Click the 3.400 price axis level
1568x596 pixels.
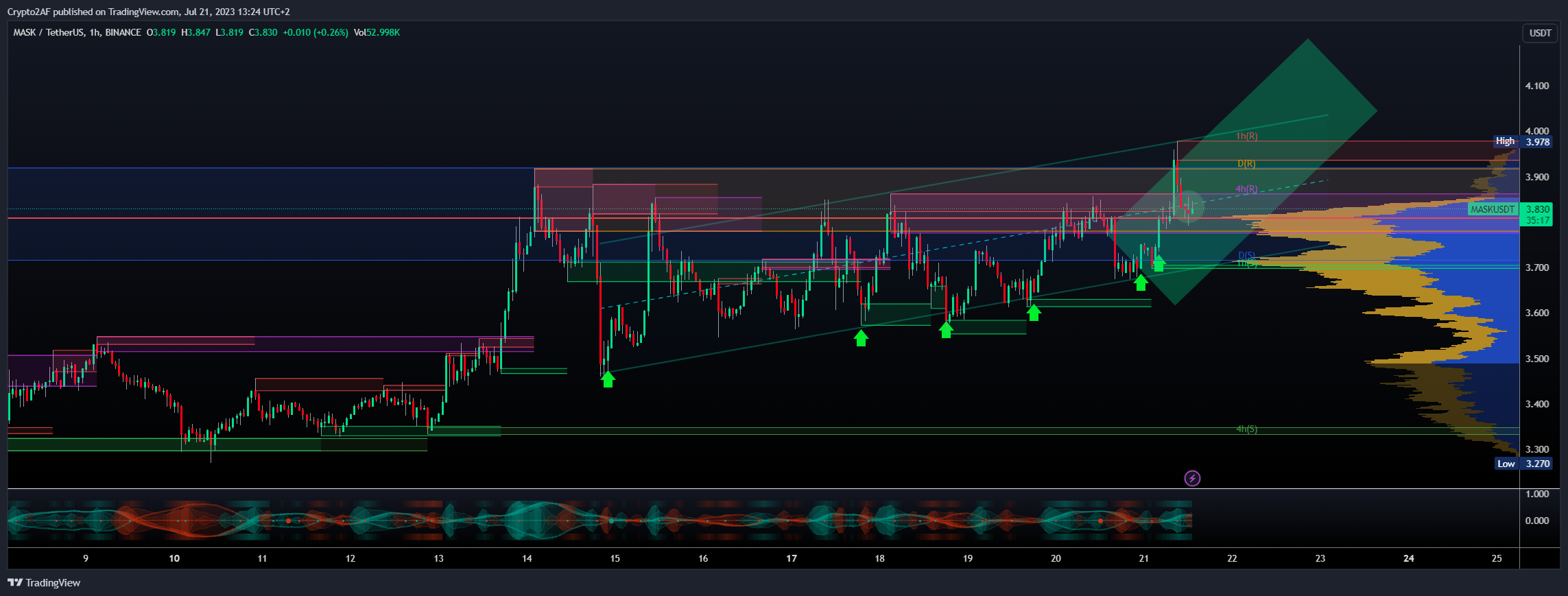tap(1537, 404)
